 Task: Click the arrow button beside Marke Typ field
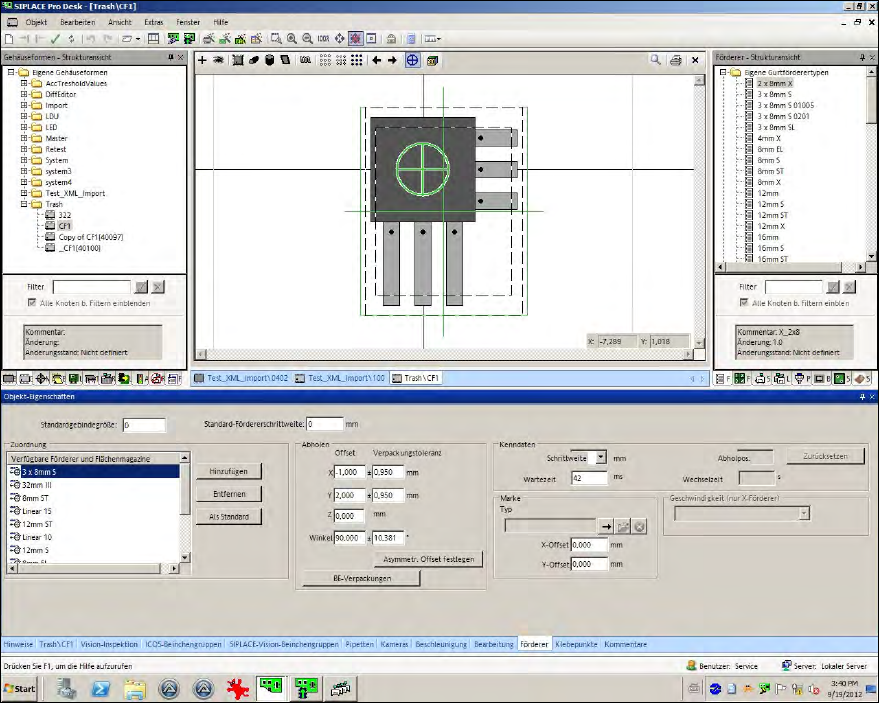click(605, 525)
